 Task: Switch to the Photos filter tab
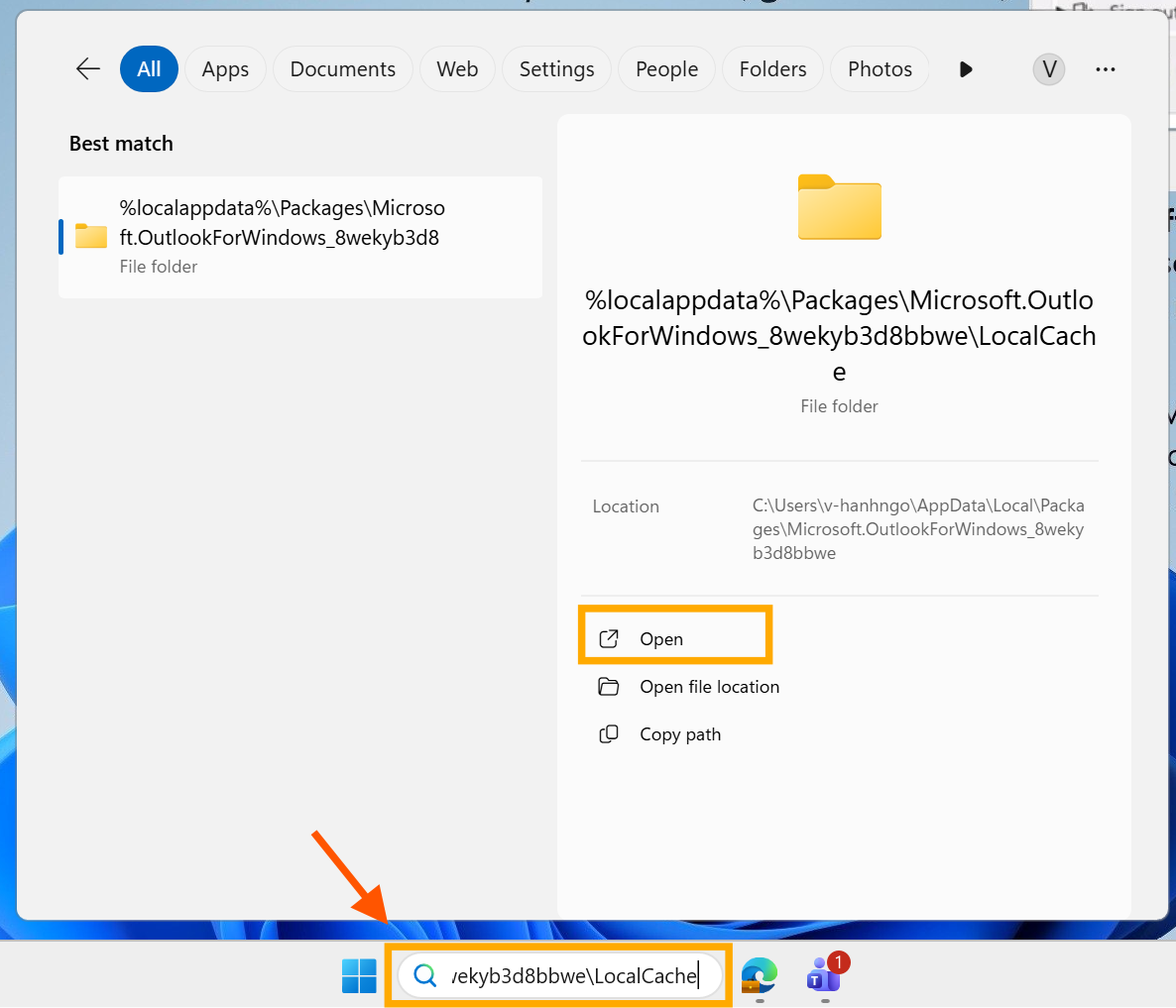[x=880, y=69]
